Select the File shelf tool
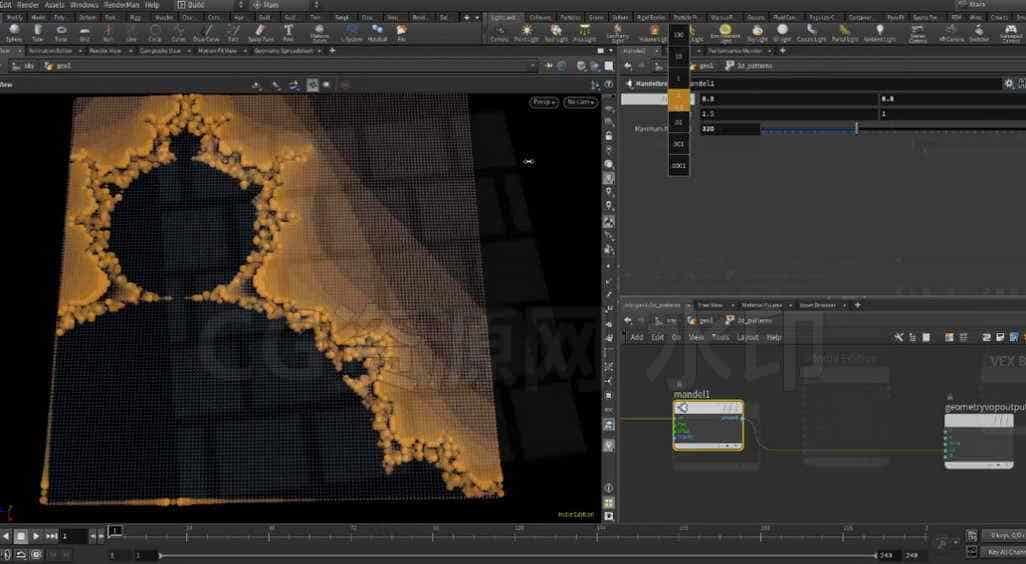The height and width of the screenshot is (564, 1026). (x=401, y=33)
